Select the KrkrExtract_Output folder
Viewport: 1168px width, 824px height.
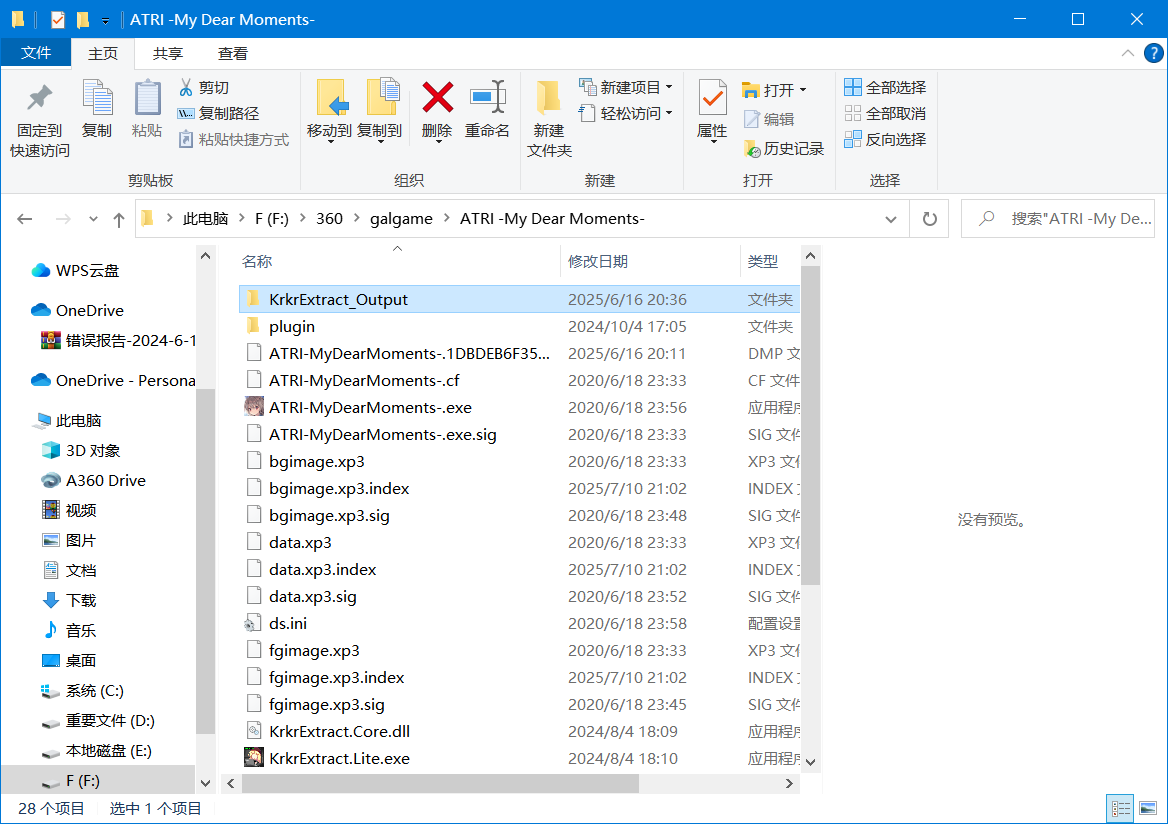click(x=519, y=300)
